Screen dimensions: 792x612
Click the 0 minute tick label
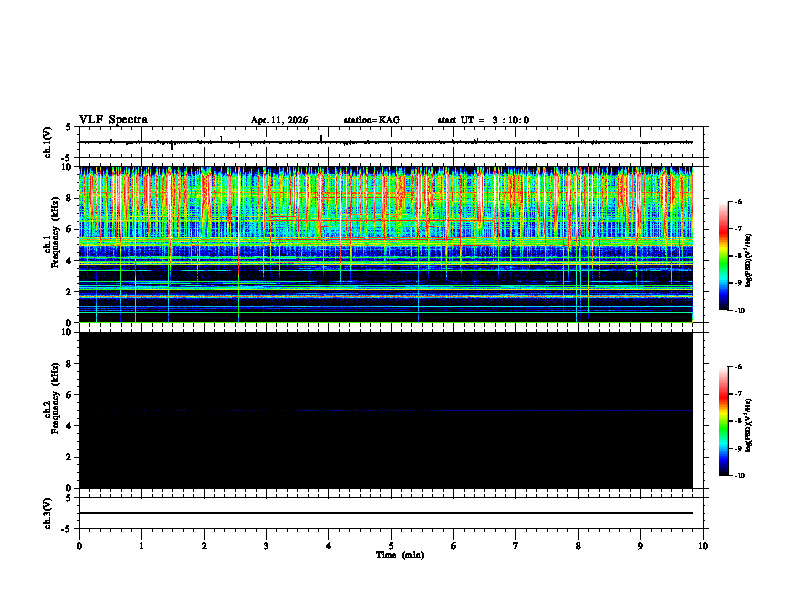[79, 546]
